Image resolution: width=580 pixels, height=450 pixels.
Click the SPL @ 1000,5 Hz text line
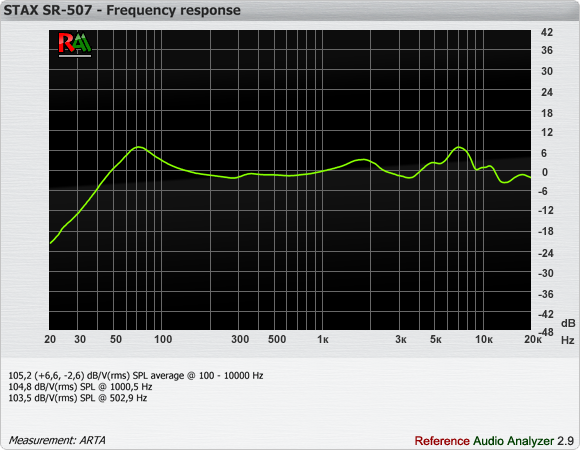(80, 387)
